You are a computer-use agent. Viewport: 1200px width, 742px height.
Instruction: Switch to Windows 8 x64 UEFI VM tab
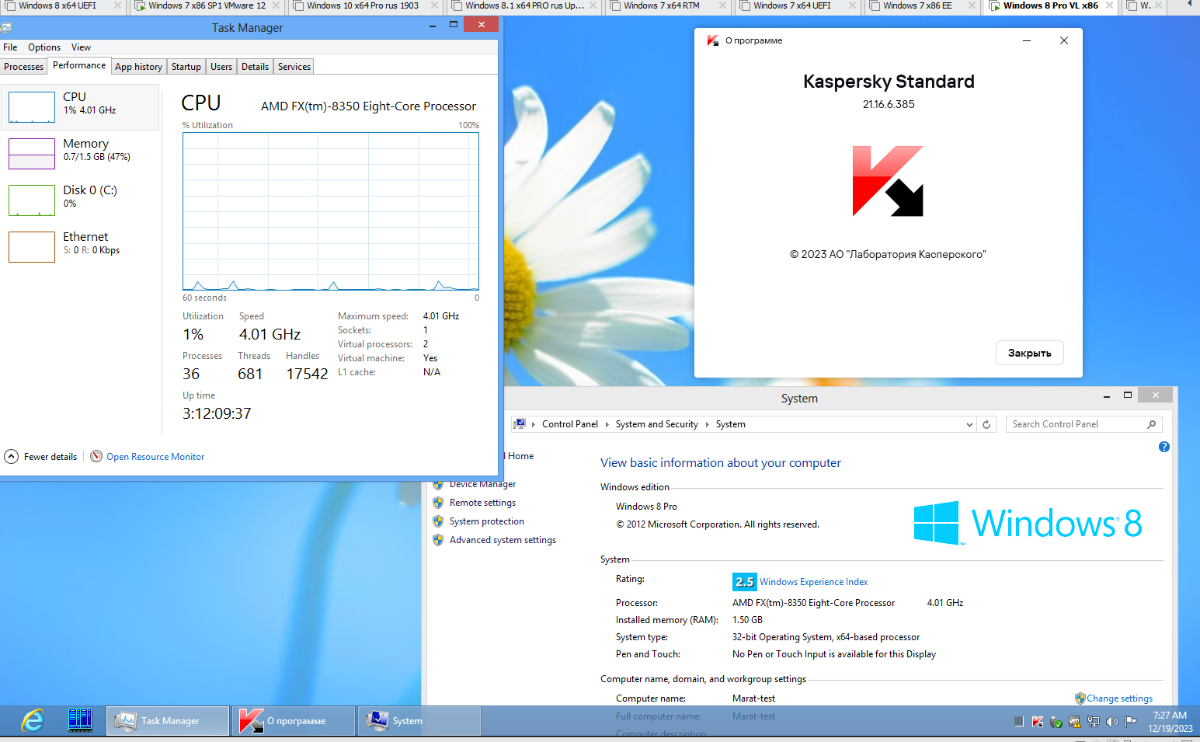coord(61,6)
